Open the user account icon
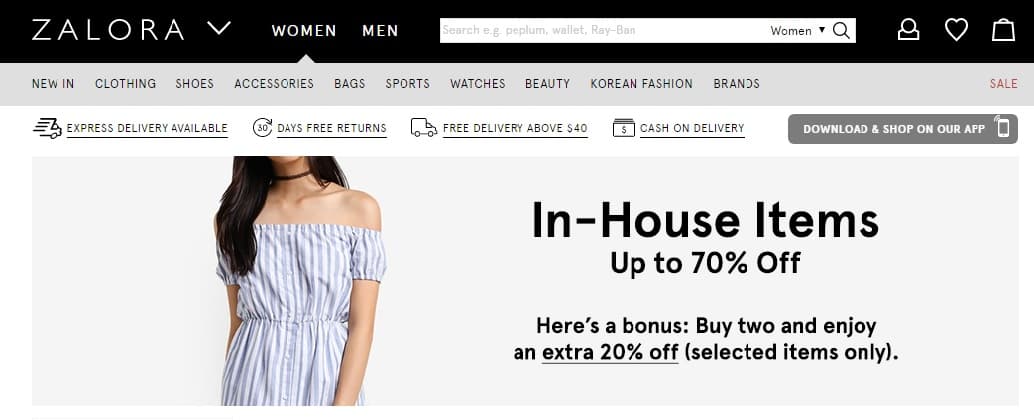 tap(908, 30)
